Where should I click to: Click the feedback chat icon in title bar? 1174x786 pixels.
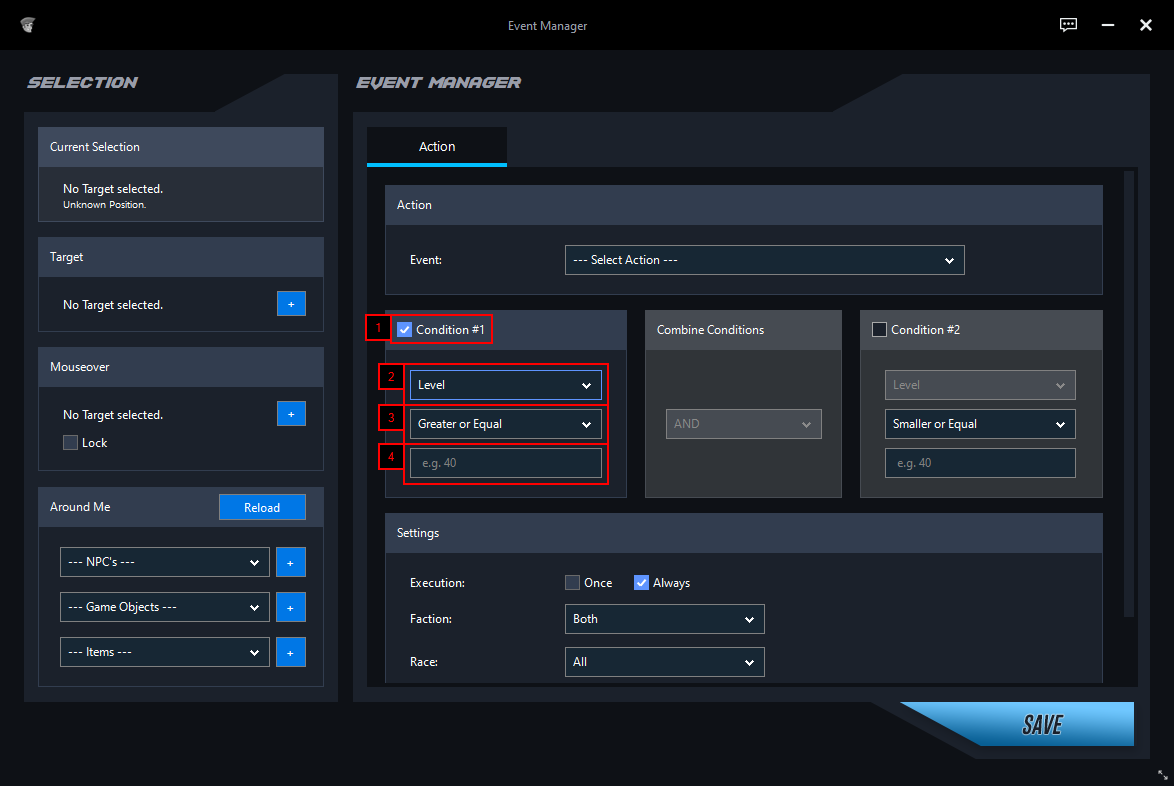1069,25
